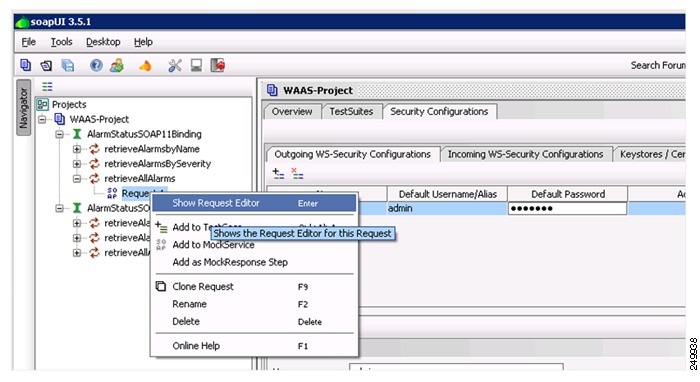Open the Tools menu

(x=62, y=42)
